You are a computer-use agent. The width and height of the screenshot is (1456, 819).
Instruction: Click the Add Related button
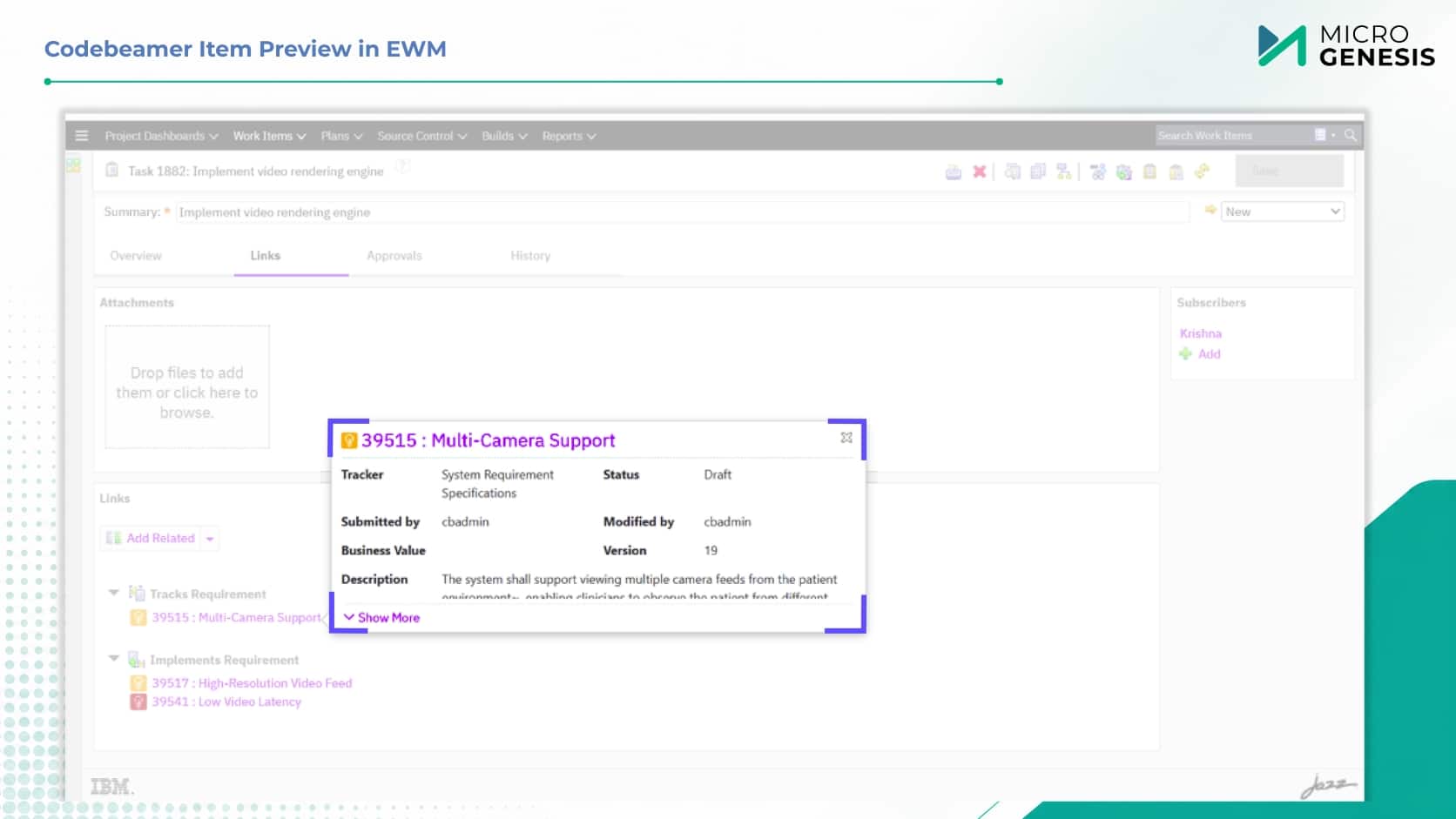tap(151, 539)
